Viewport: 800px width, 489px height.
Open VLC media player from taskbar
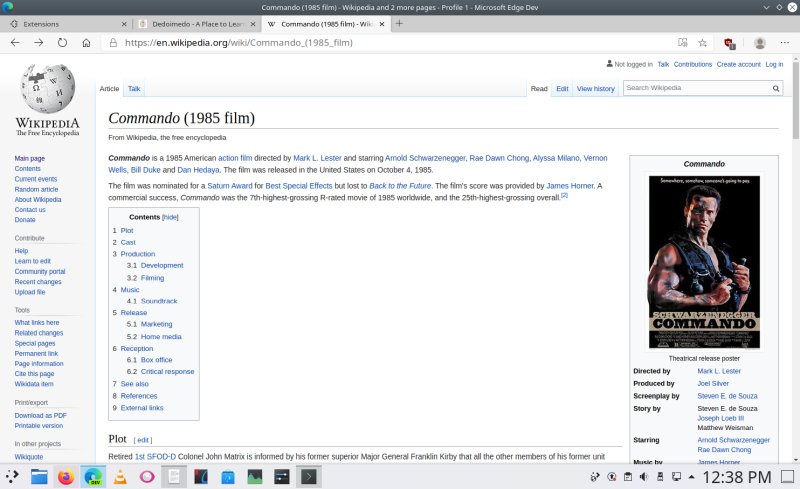pos(120,477)
